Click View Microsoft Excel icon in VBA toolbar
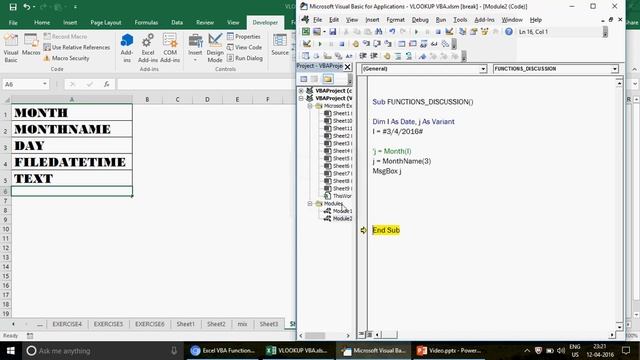The image size is (640, 360). 306,31
